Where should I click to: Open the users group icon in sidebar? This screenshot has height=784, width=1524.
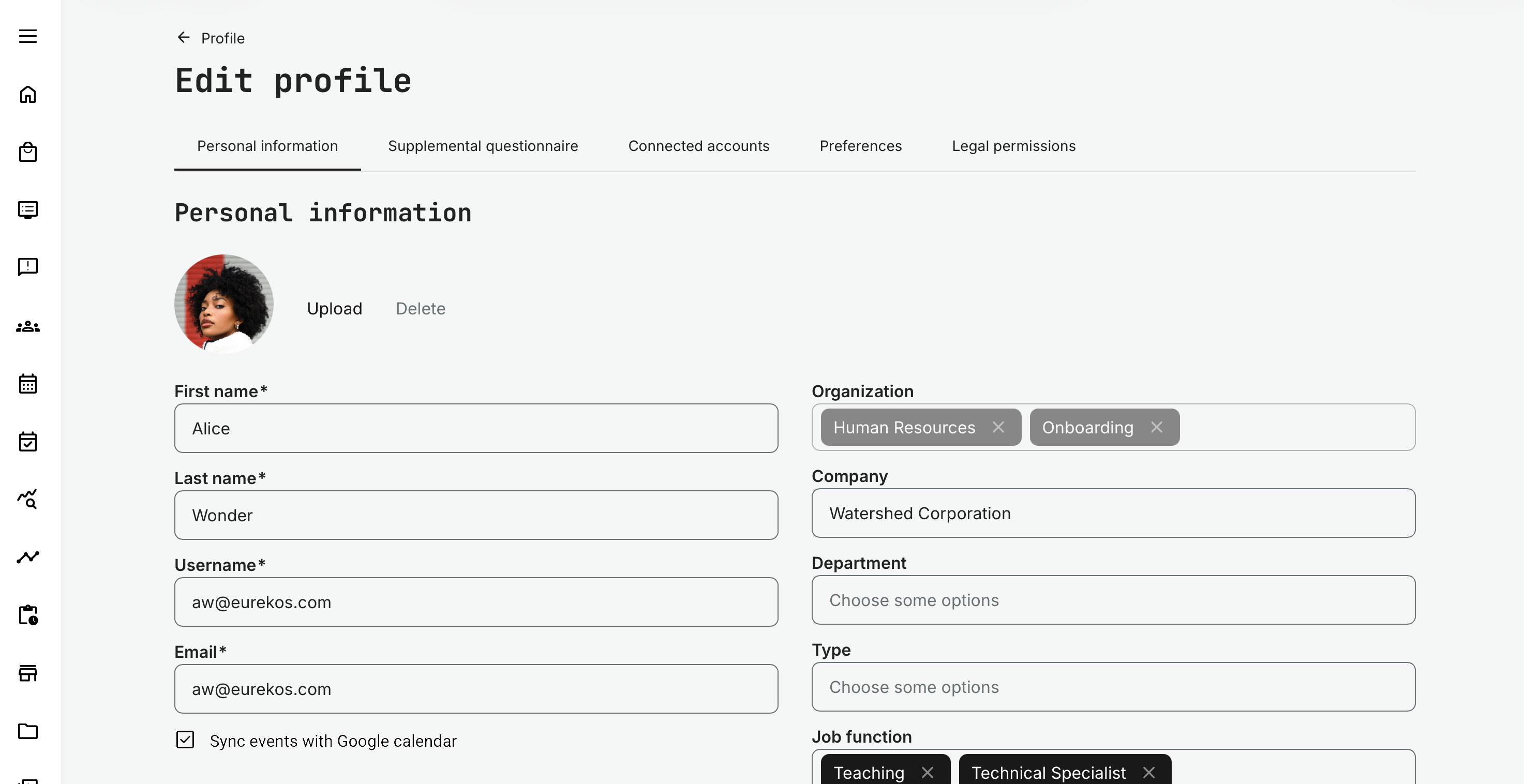coord(28,326)
